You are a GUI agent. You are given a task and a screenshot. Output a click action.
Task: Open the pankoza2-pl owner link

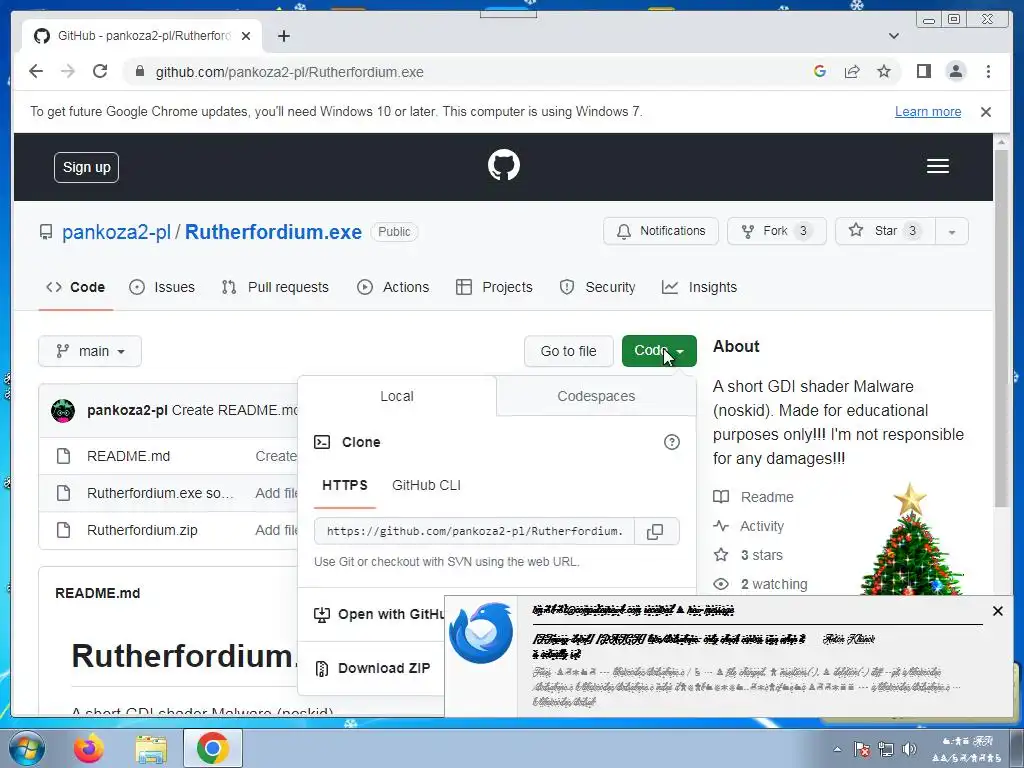[116, 232]
